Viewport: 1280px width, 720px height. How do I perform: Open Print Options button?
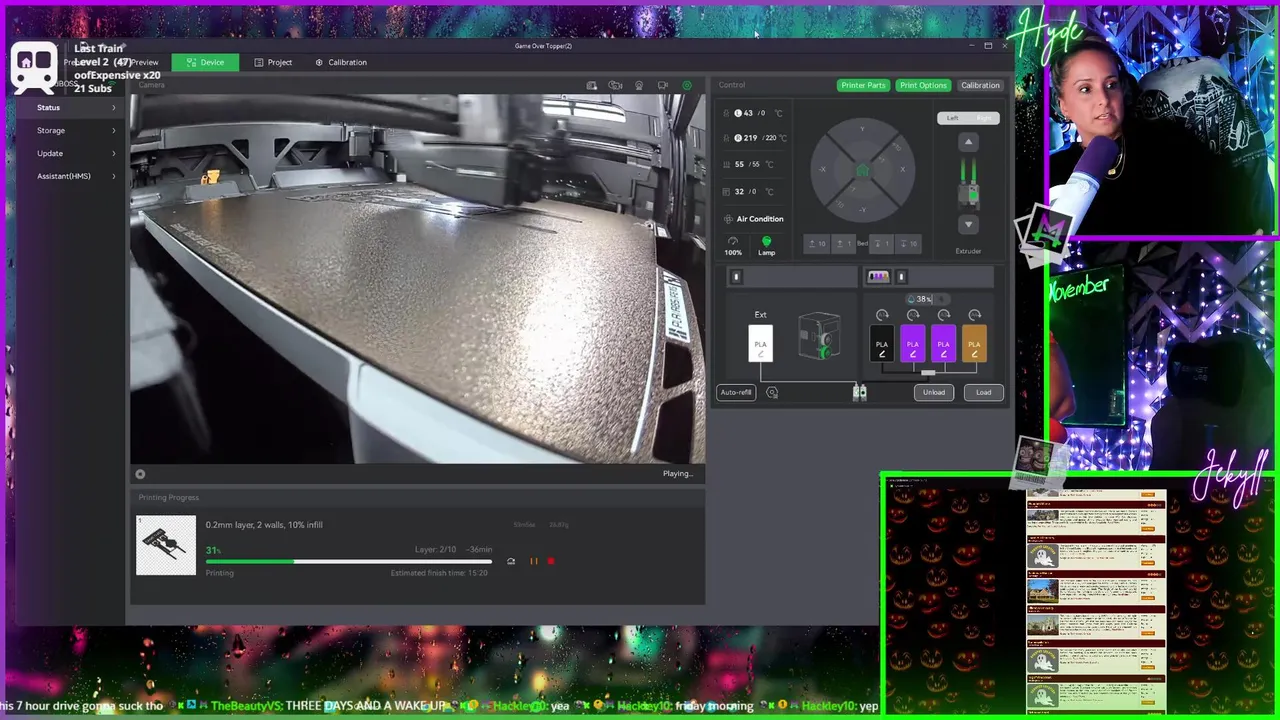click(923, 85)
